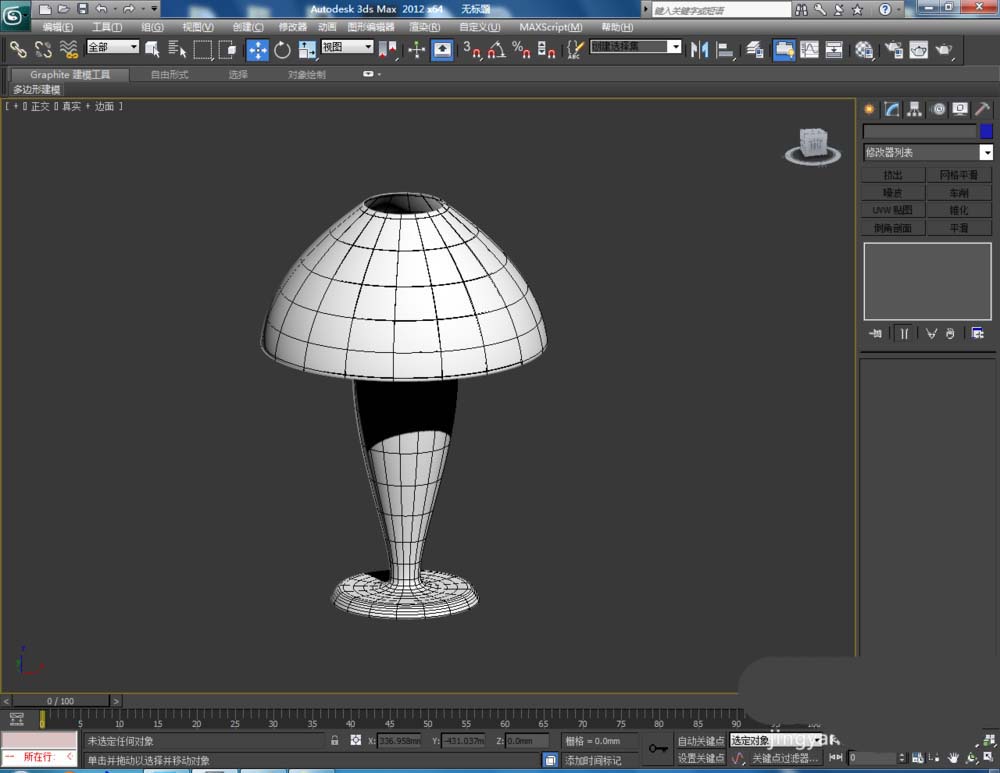
Task: Click the Select and Rotate tool
Action: tap(282, 50)
